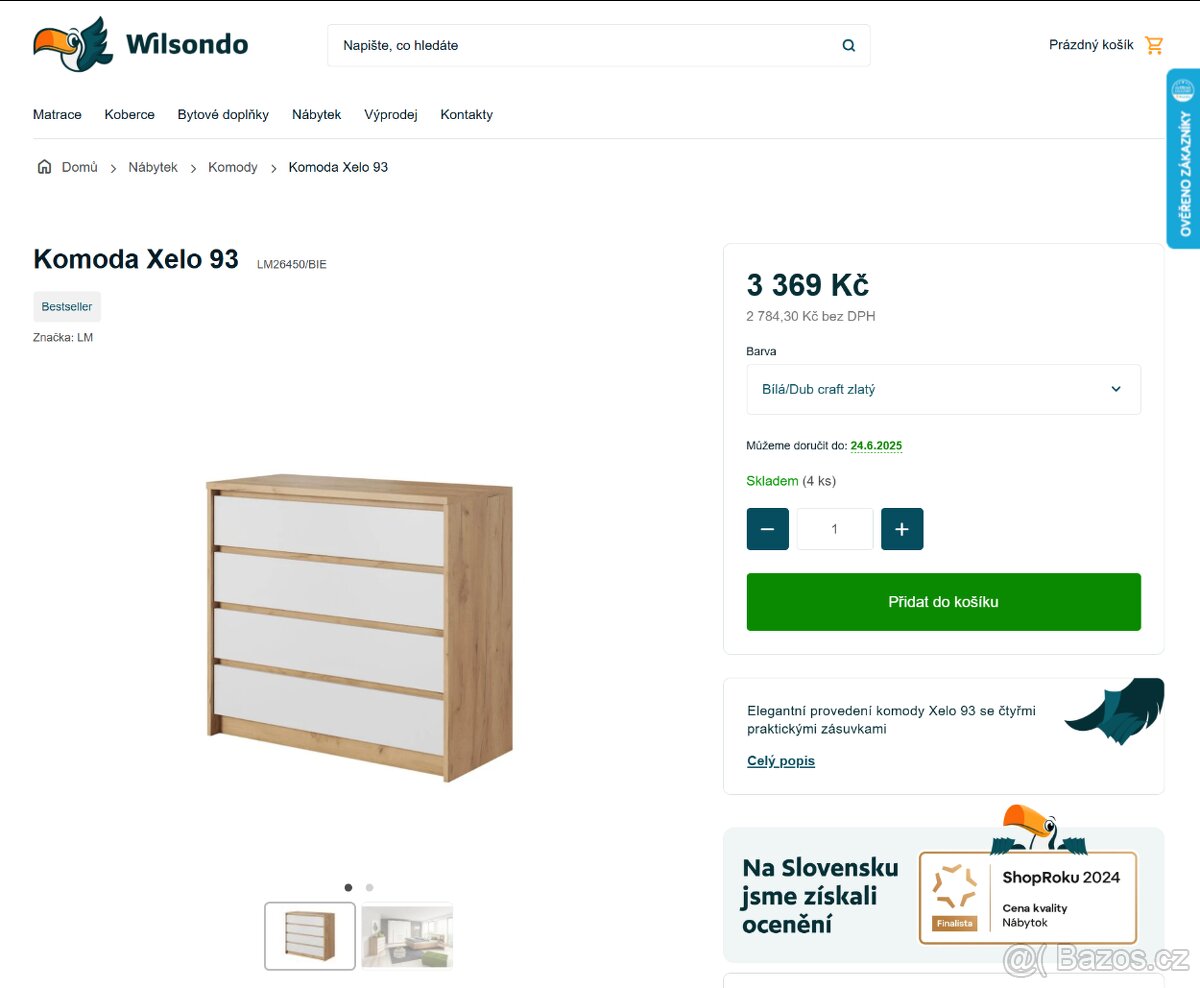Open the shopping cart icon

point(1154,45)
